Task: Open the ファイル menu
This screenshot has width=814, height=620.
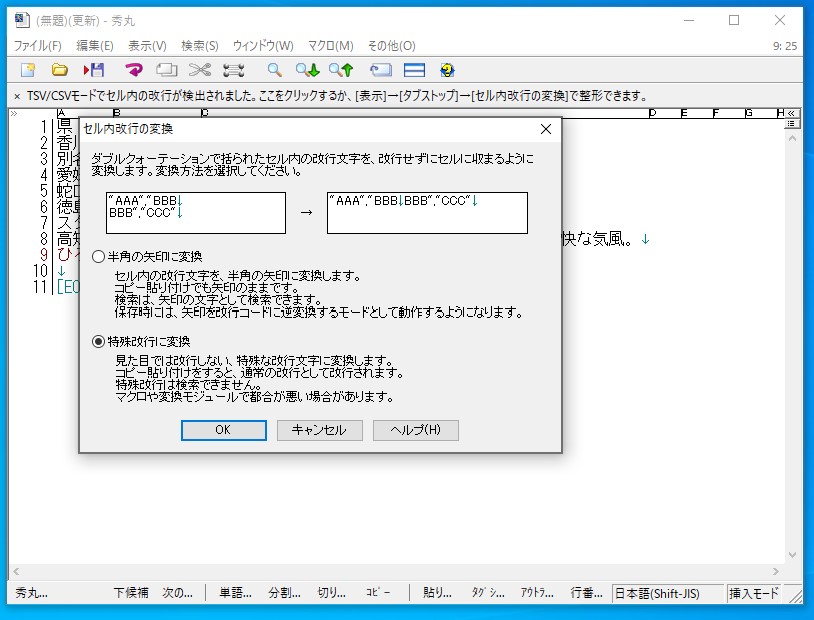Action: (36, 45)
